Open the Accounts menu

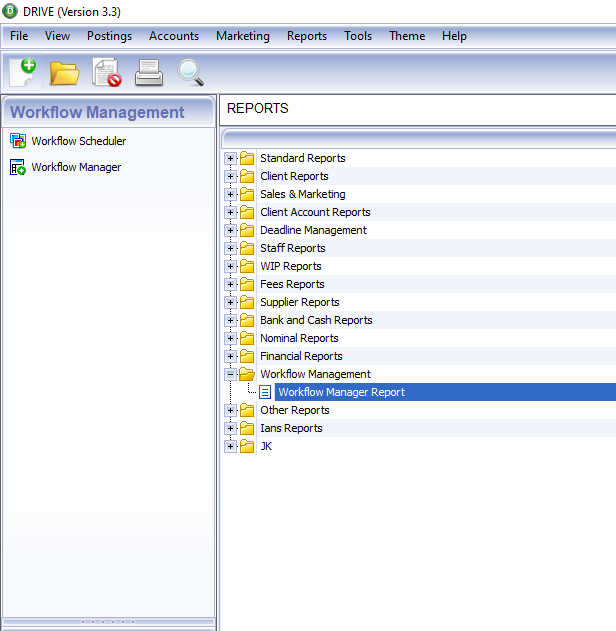[174, 36]
